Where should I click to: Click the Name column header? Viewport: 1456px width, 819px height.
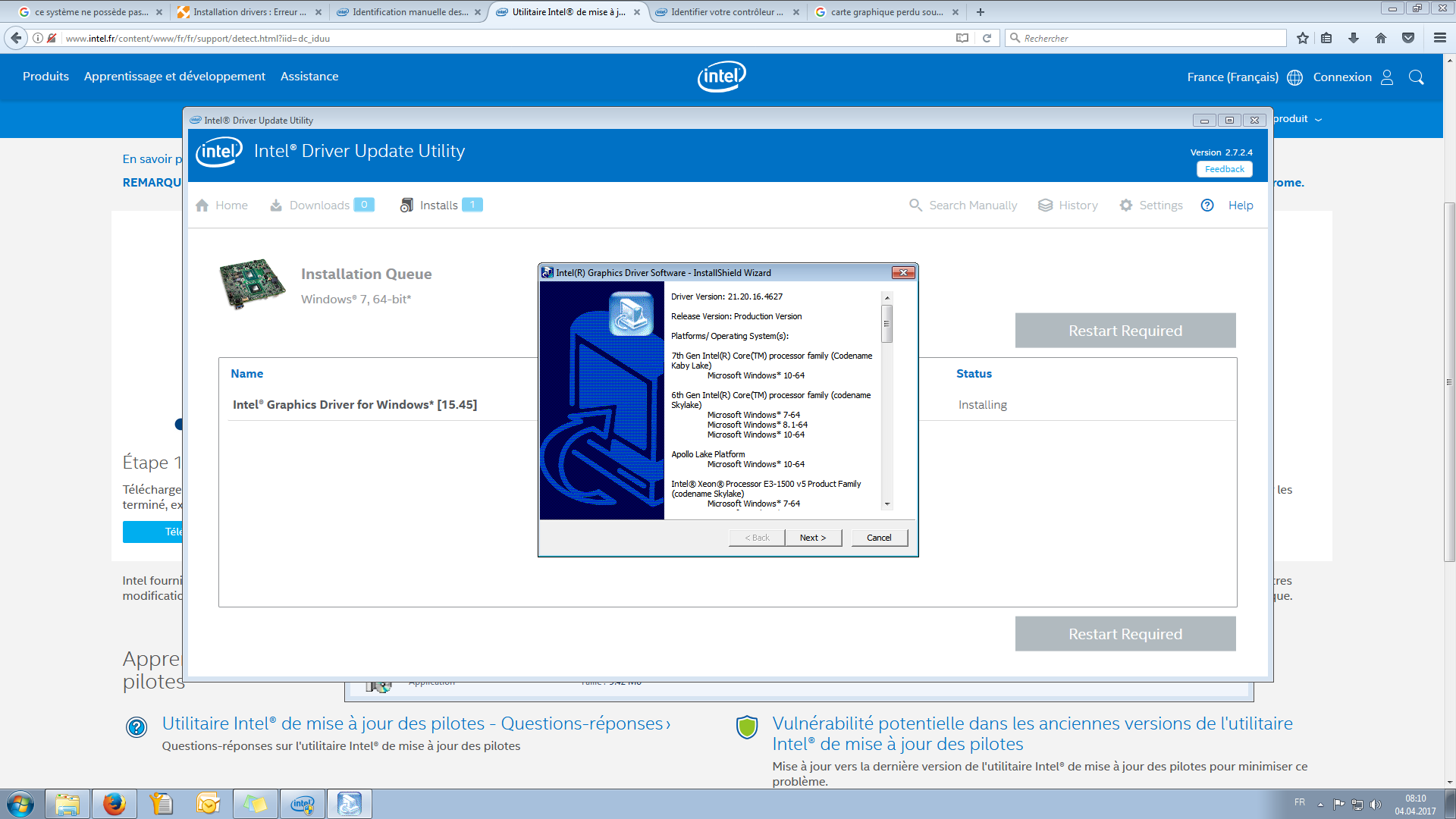coord(246,374)
